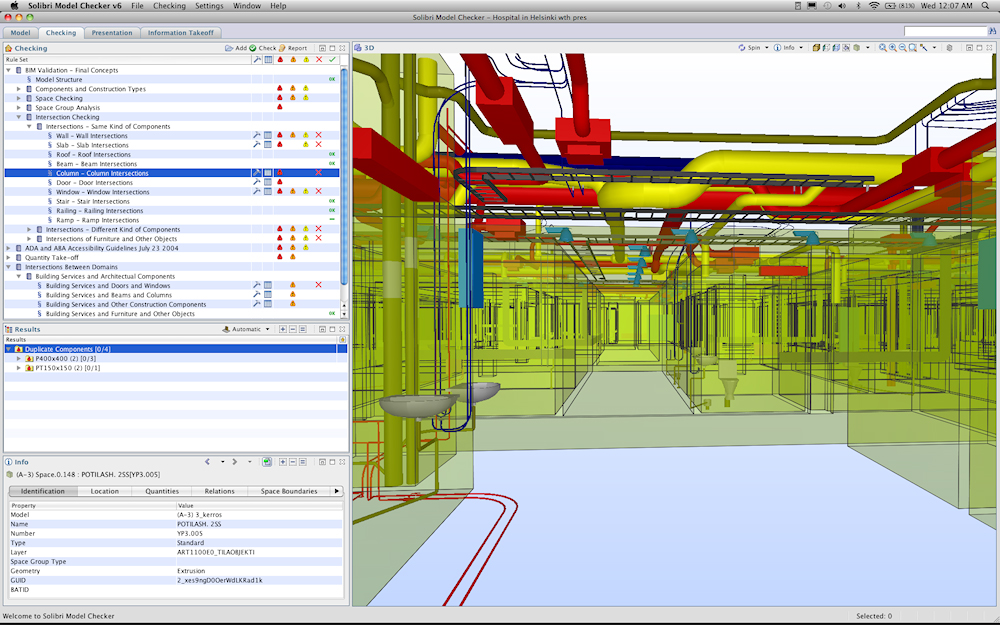
Task: Click the Report icon in Checking panel
Action: (283, 48)
